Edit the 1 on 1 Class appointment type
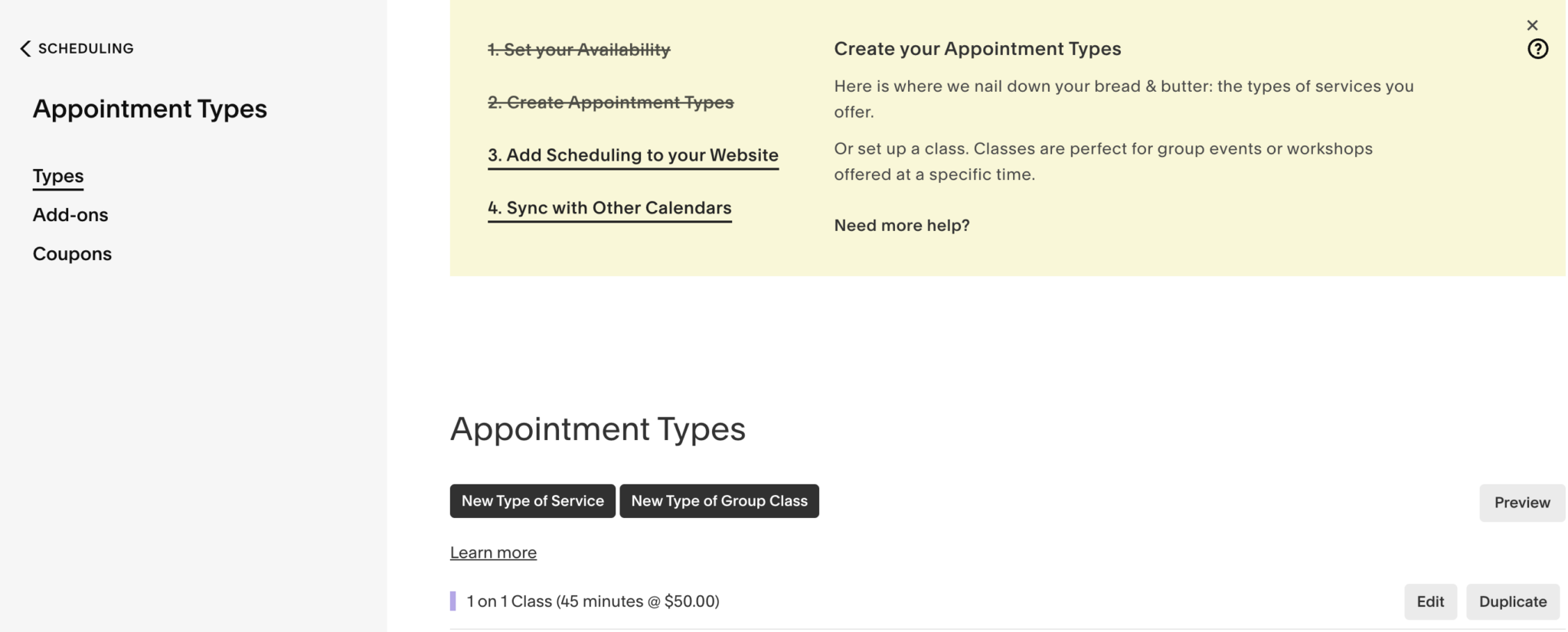Screen dimensions: 1568x632 coord(1429,601)
